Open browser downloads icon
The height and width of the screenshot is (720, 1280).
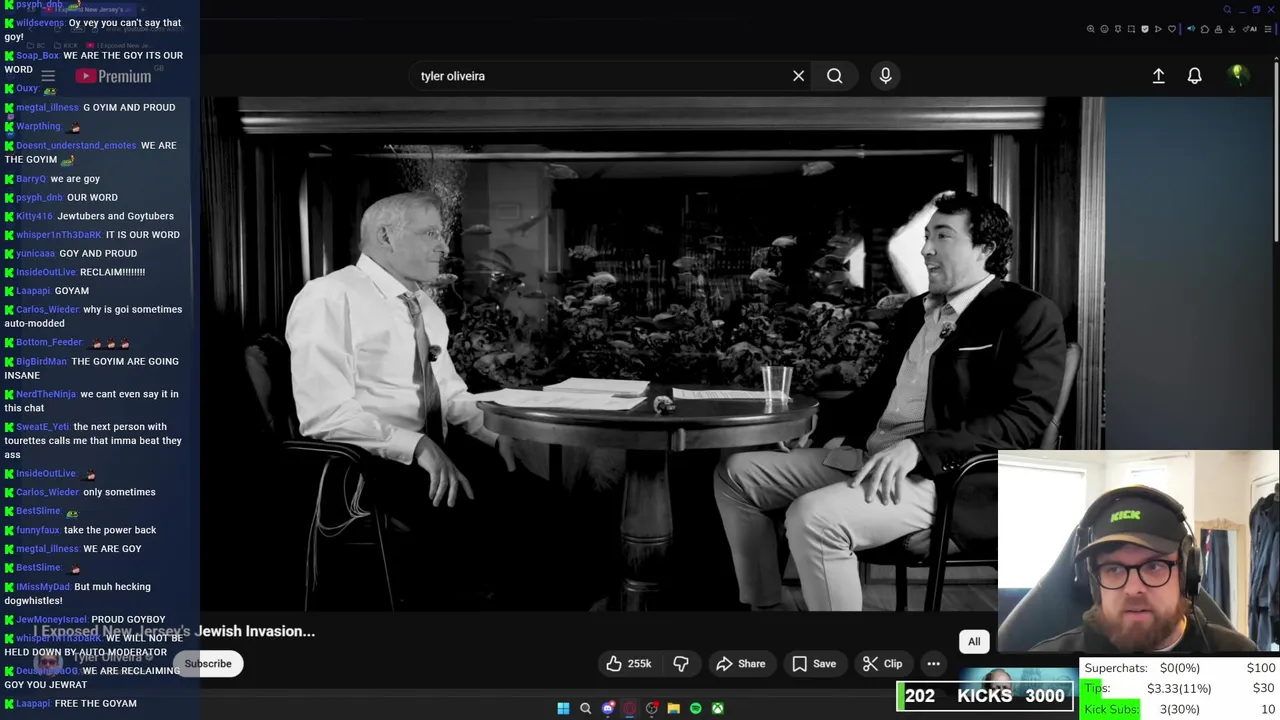[x=1232, y=29]
